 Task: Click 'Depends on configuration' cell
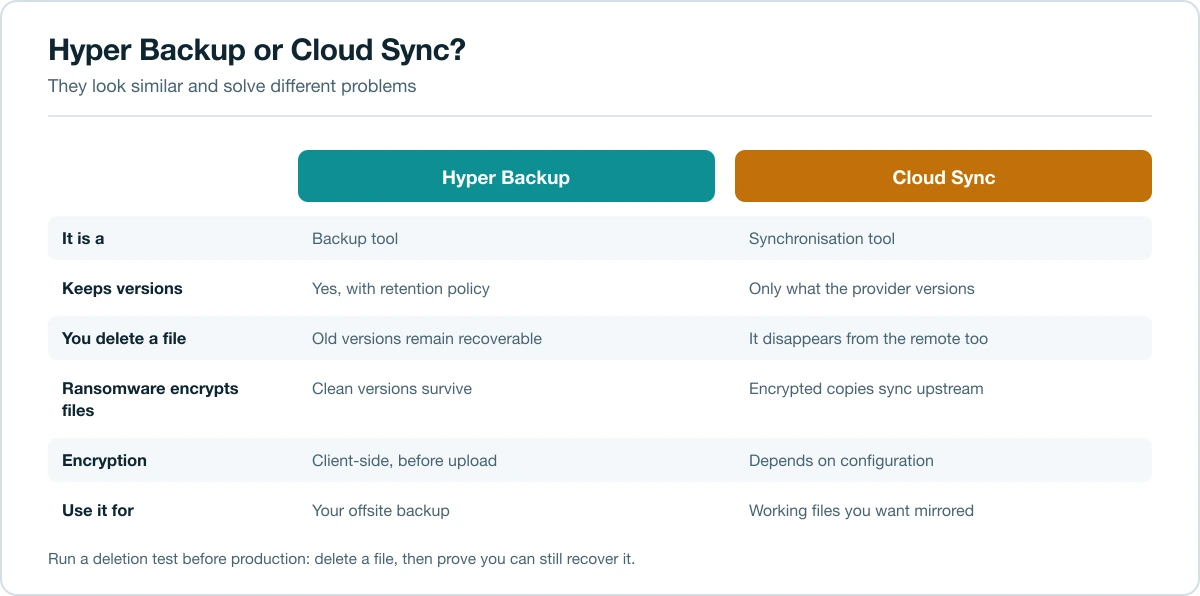pyautogui.click(x=841, y=461)
